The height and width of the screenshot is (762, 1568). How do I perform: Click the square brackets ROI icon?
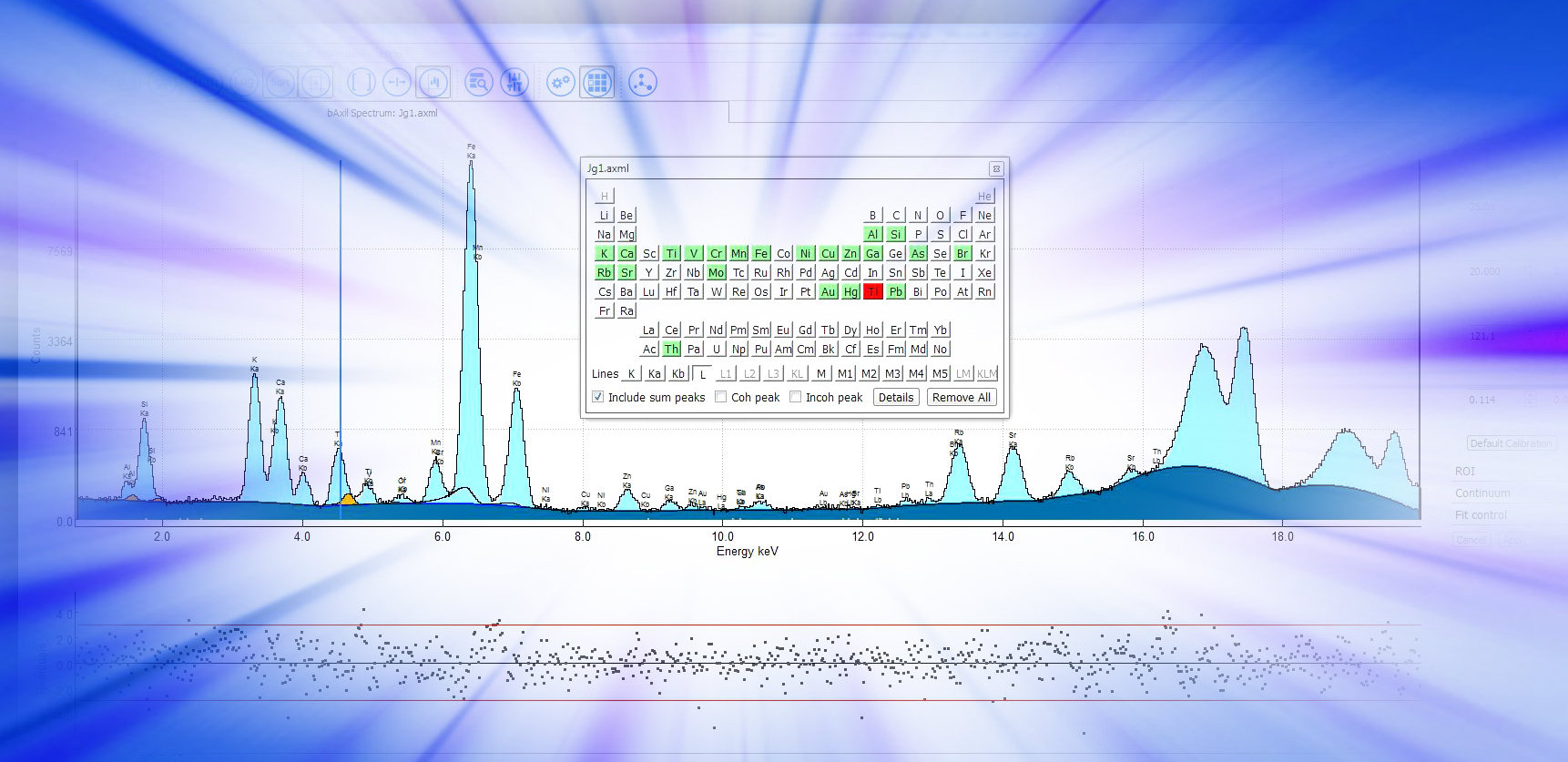(361, 83)
